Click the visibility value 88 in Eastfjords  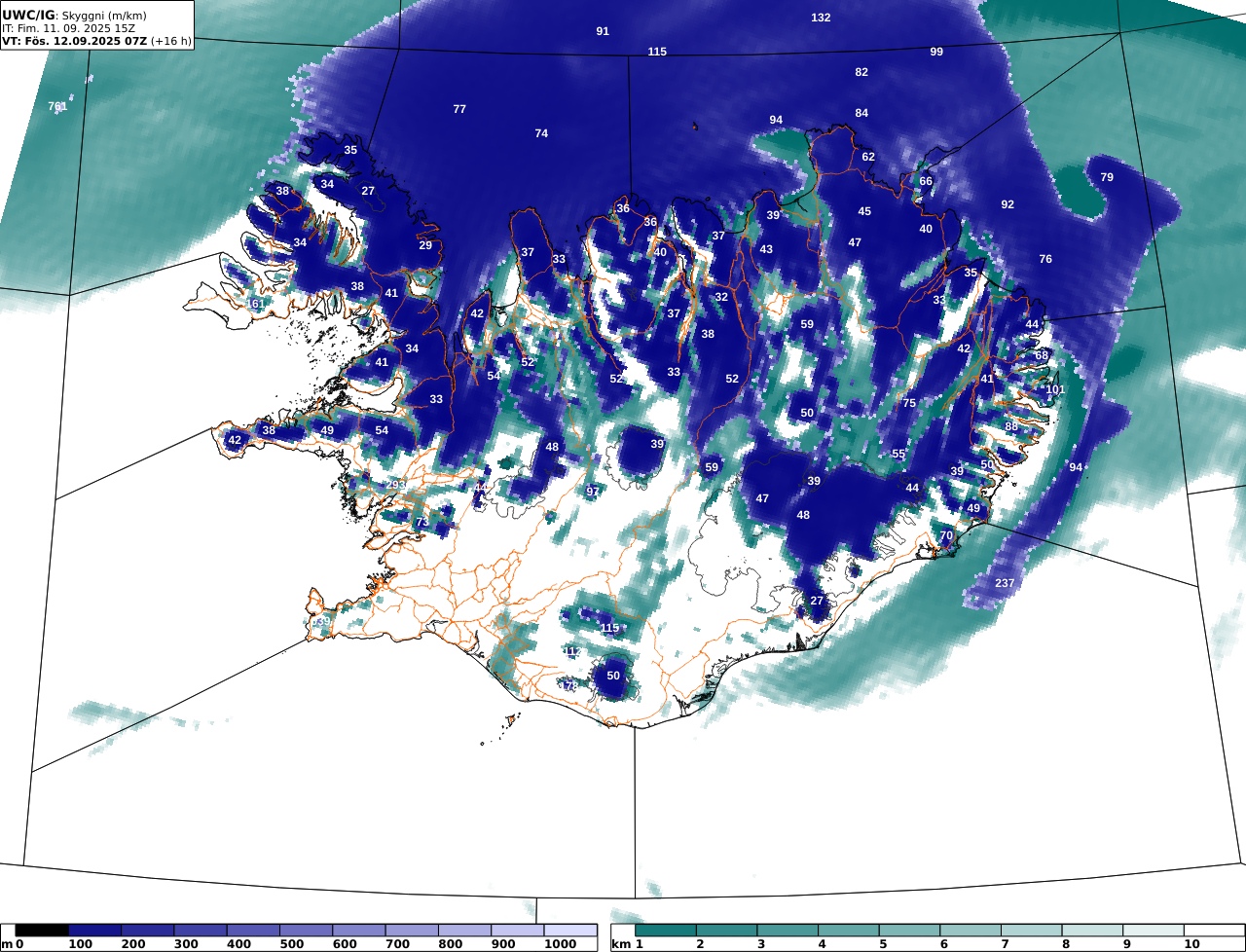click(1011, 426)
